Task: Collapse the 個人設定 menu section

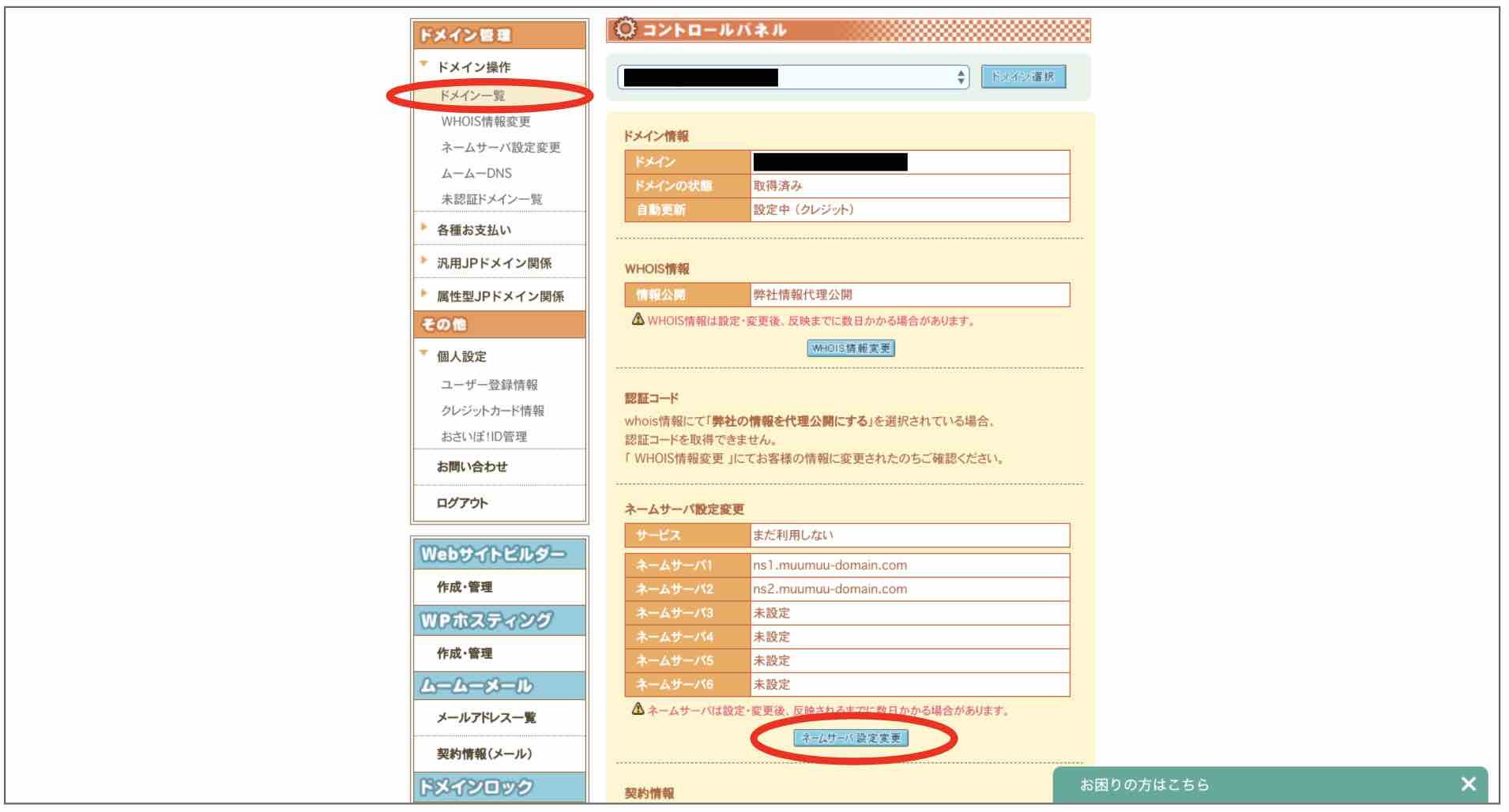Action: (x=461, y=356)
